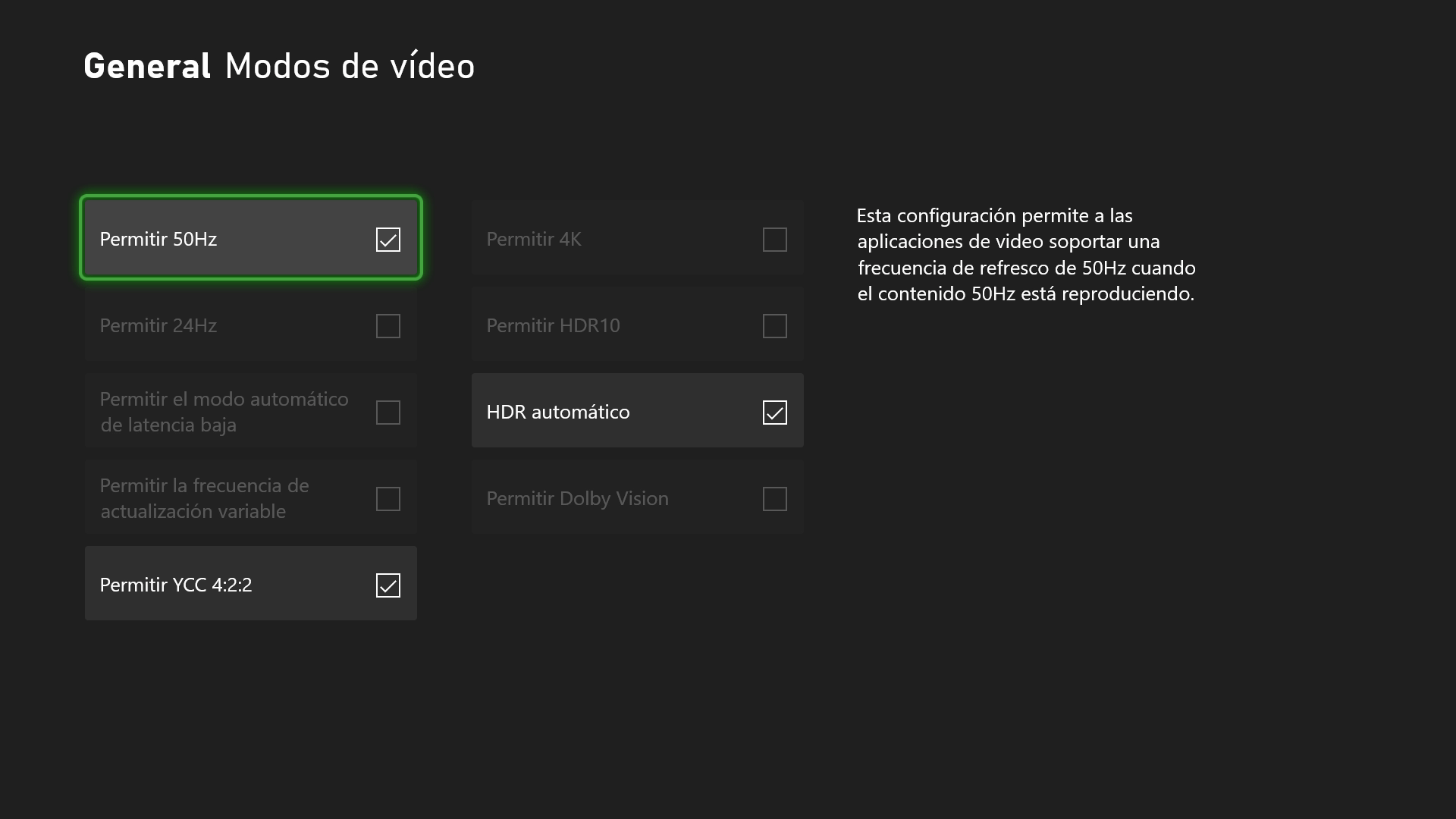1456x819 pixels.
Task: Click the General heading text
Action: [x=147, y=67]
